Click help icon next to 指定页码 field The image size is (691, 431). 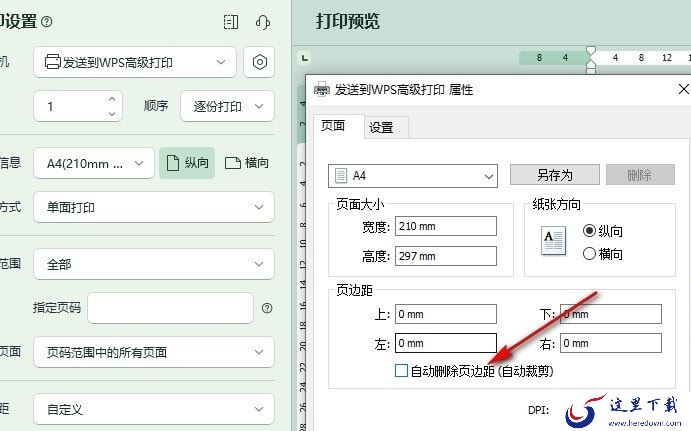[267, 308]
